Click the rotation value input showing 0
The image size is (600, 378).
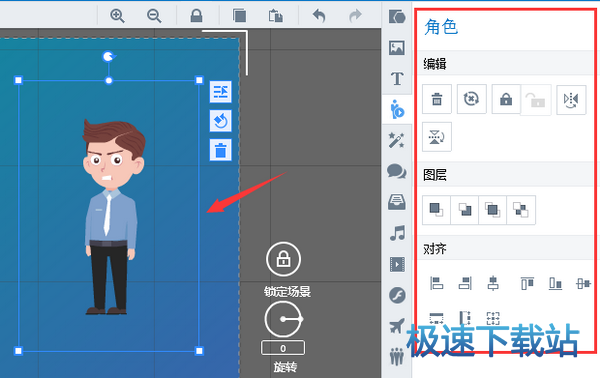coord(283,348)
